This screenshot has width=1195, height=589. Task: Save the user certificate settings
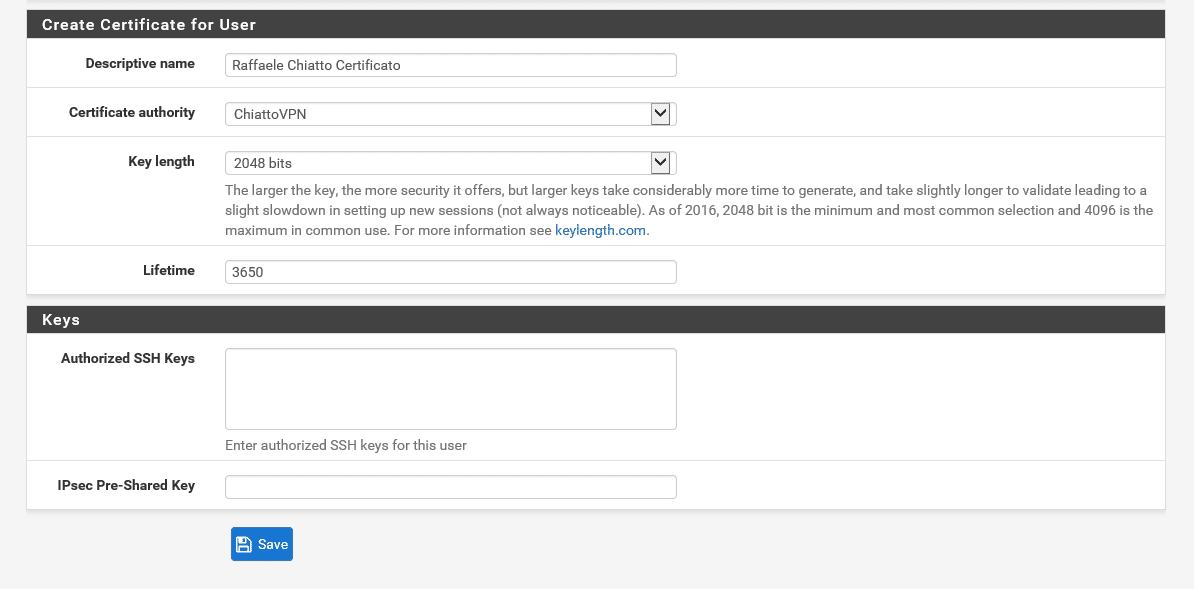tap(261, 544)
